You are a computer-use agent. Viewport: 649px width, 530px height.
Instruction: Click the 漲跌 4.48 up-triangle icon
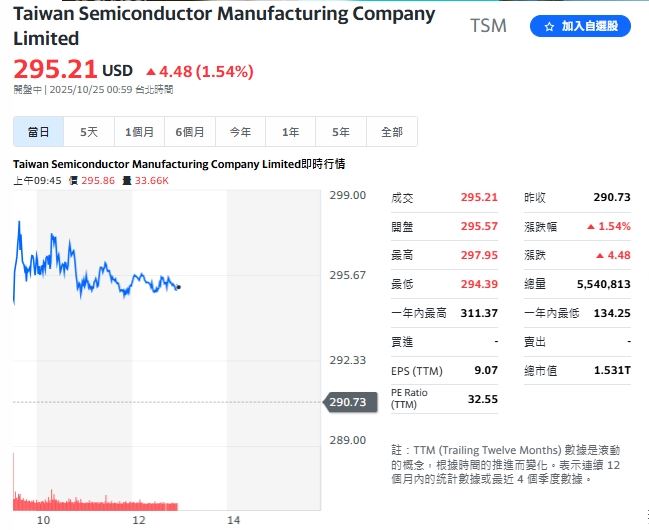click(598, 256)
